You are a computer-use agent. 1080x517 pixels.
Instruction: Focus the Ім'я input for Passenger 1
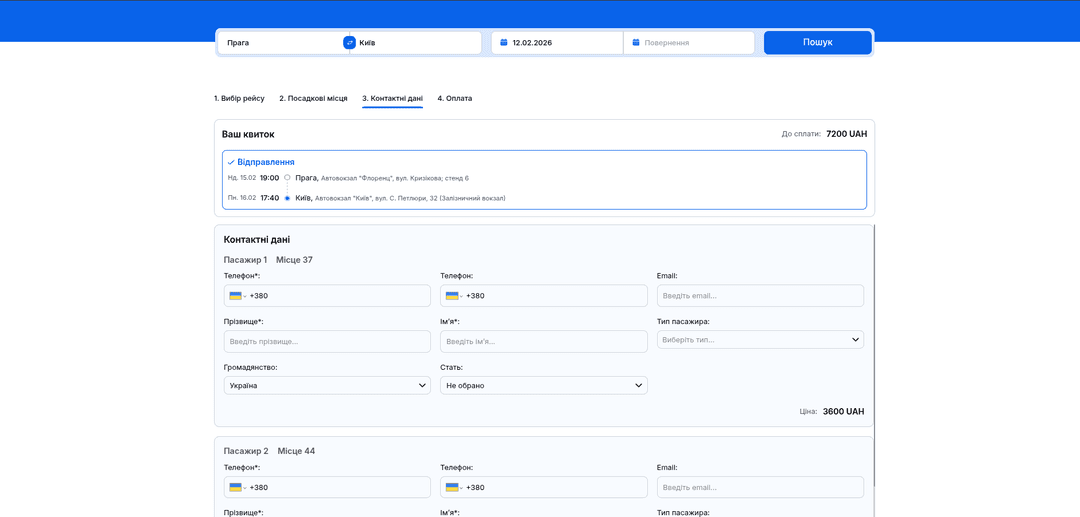pyautogui.click(x=543, y=342)
